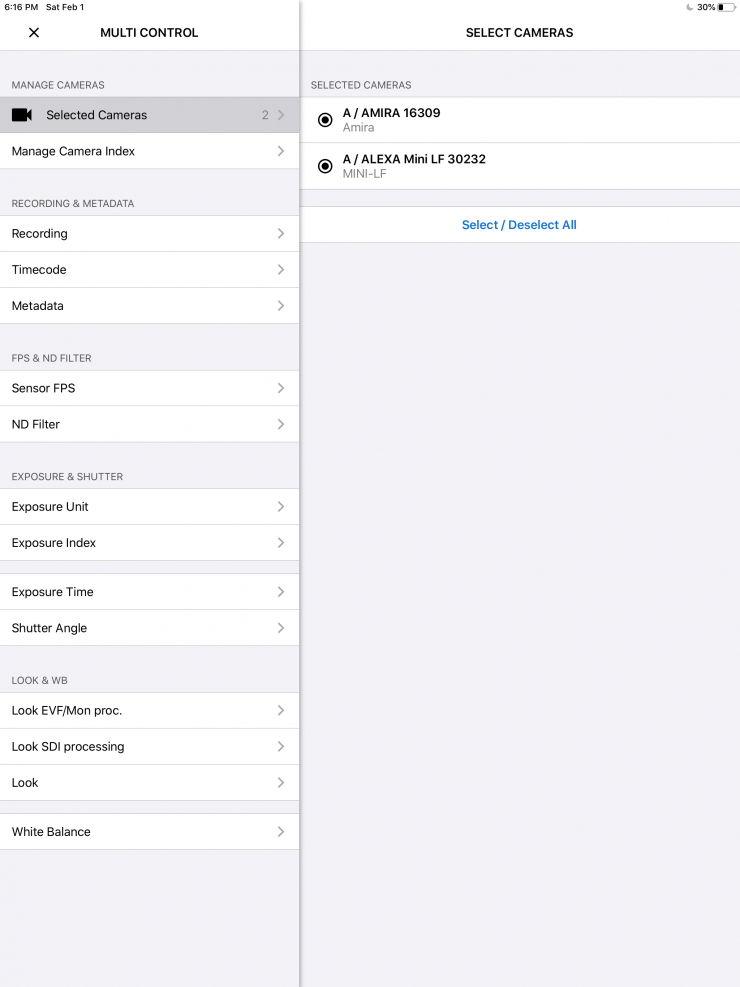This screenshot has width=740, height=987.
Task: Open White Balance settings
Action: pyautogui.click(x=149, y=832)
